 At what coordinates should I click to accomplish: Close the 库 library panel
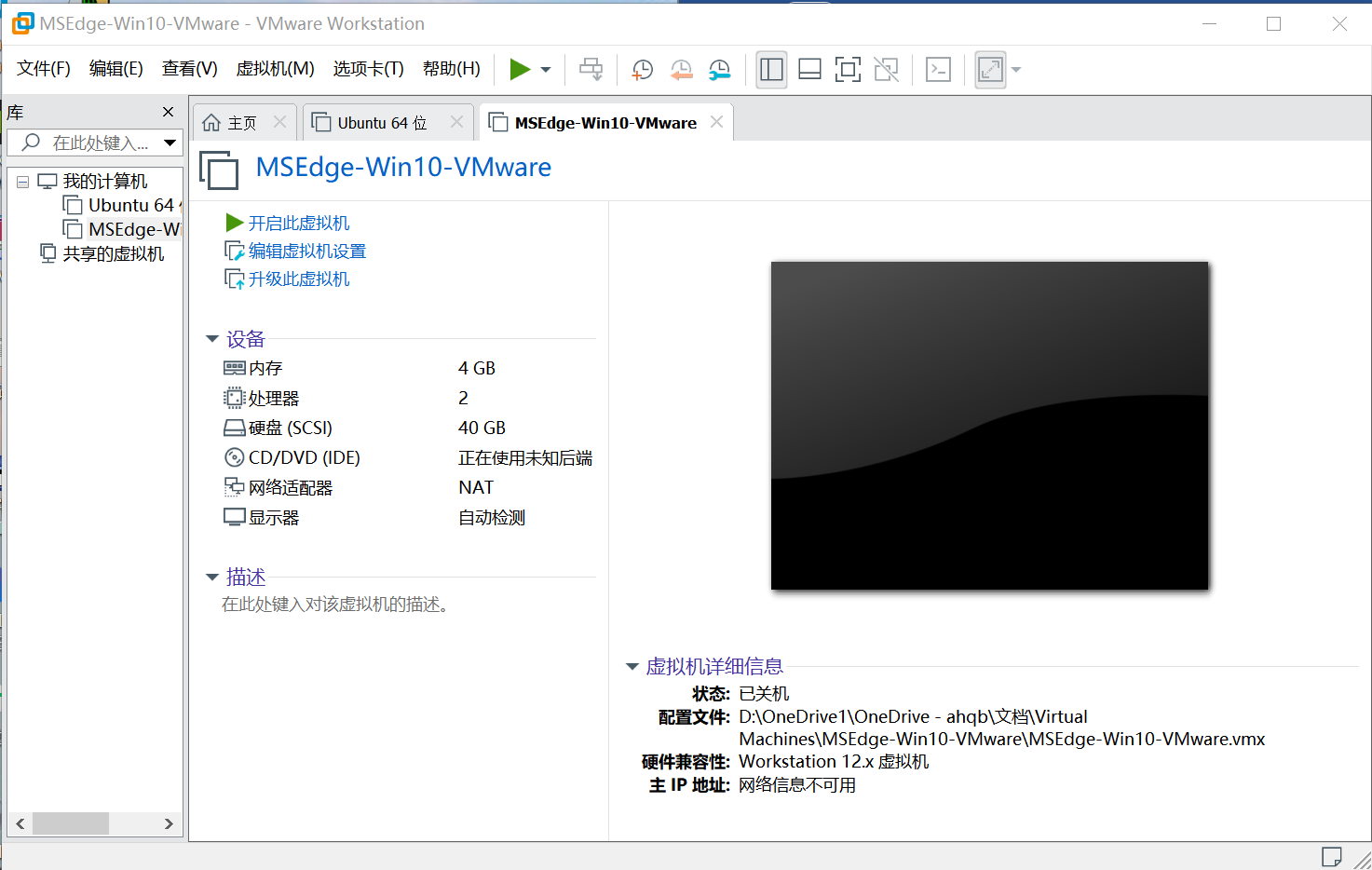[168, 112]
